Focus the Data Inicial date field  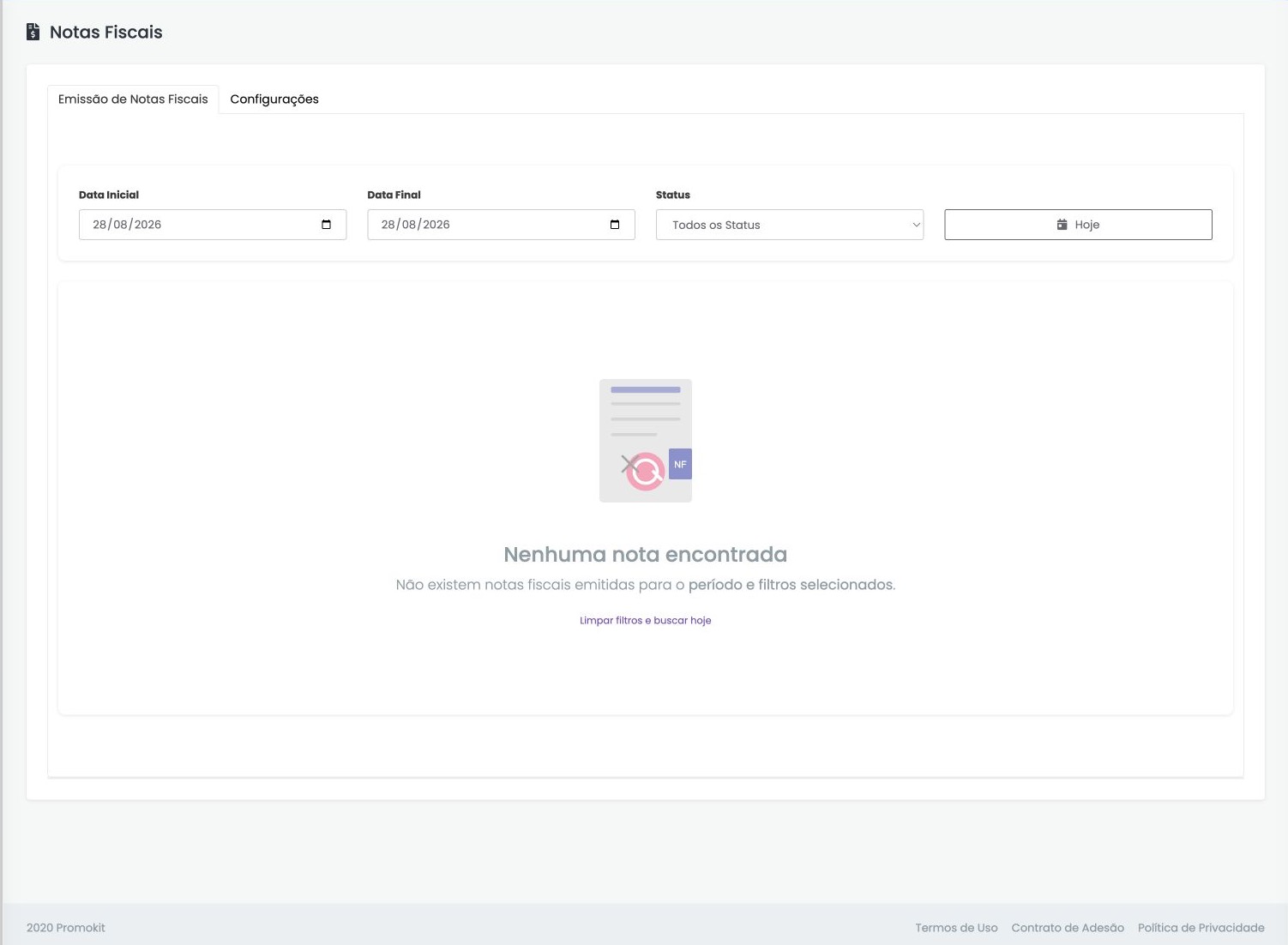(213, 225)
